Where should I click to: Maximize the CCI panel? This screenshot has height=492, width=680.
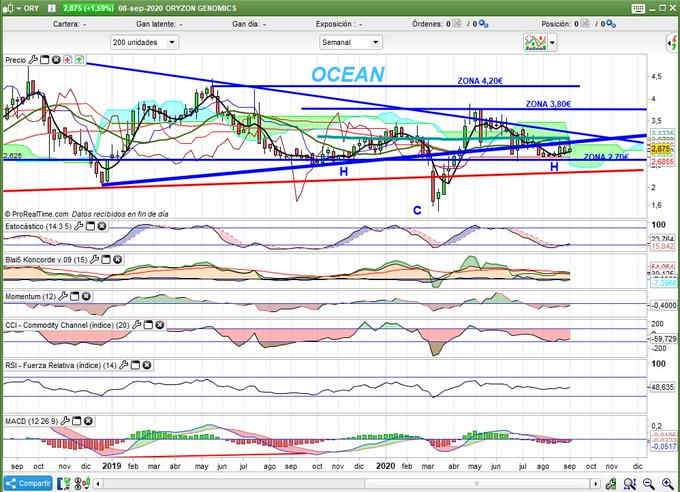tap(148, 325)
